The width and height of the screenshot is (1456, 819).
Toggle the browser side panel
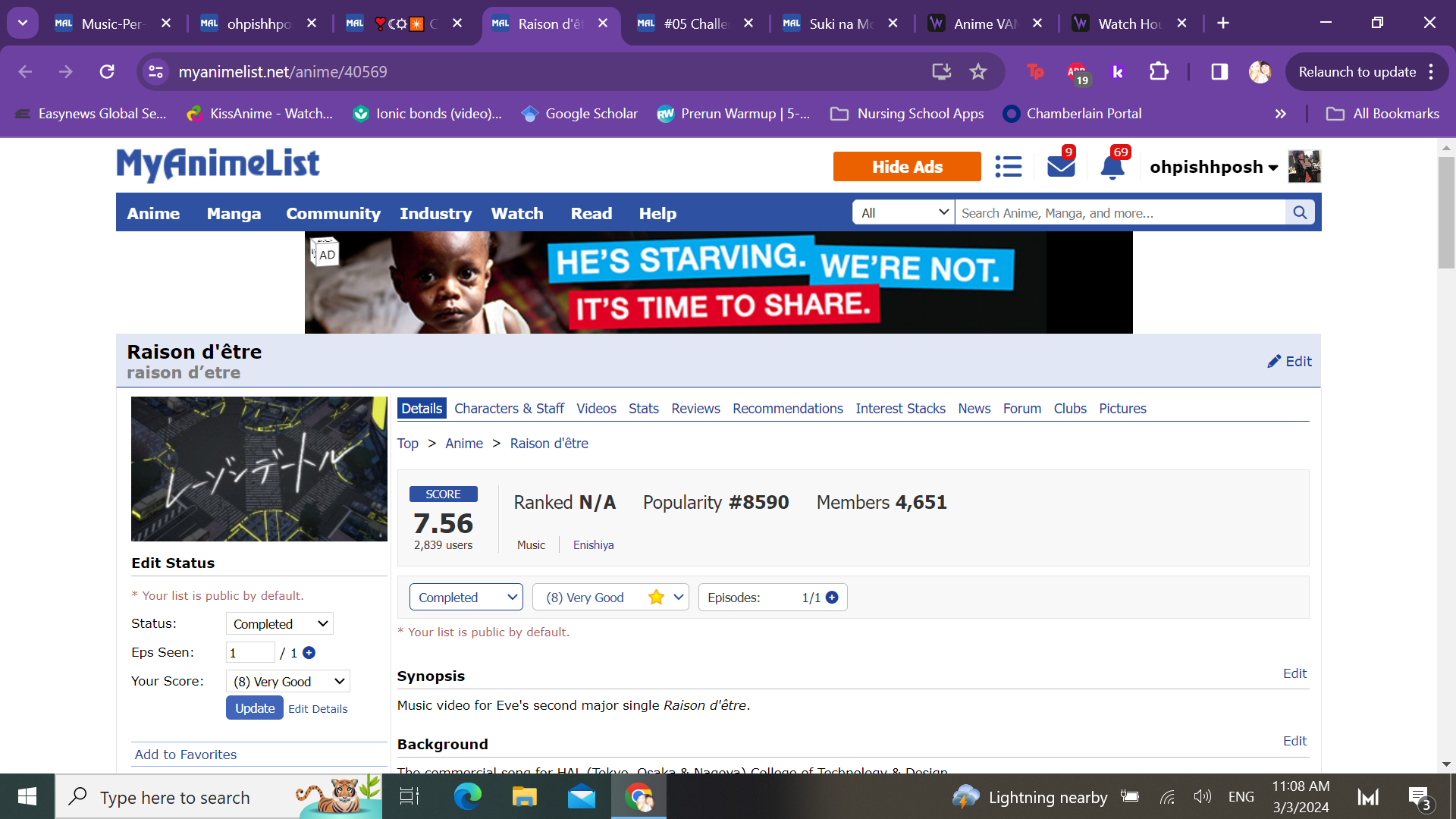(1219, 72)
